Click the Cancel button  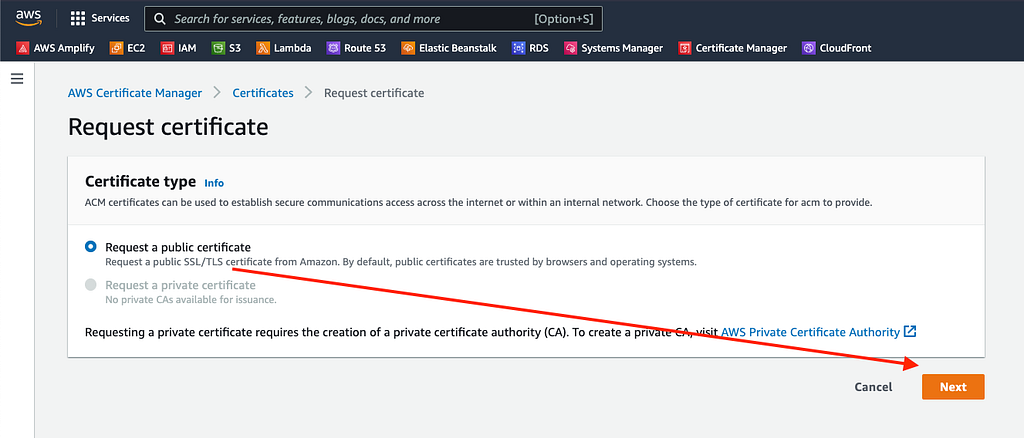873,387
